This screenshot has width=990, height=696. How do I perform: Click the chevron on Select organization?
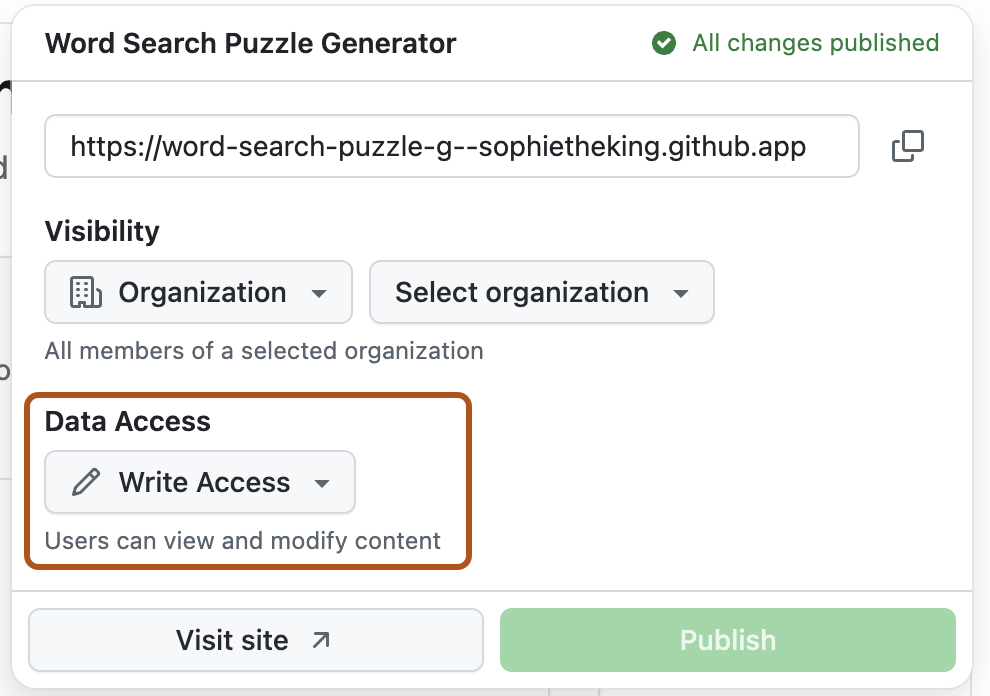(x=680, y=293)
